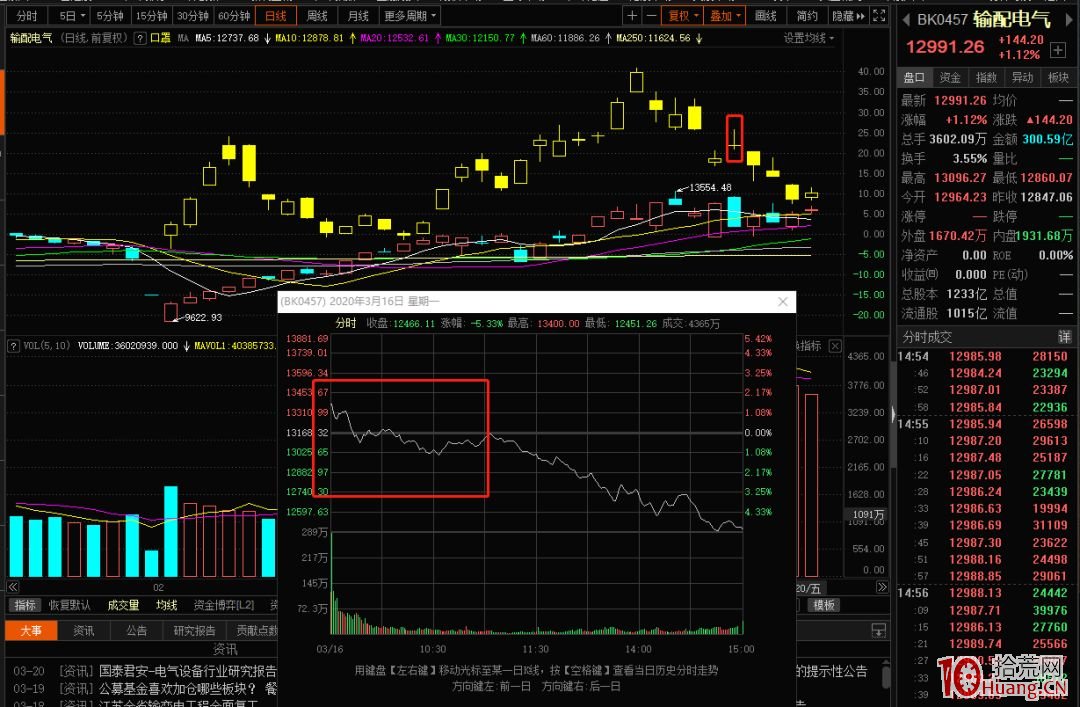Image resolution: width=1080 pixels, height=707 pixels.
Task: Click the MA5:12737.68 moving average label
Action: pos(227,38)
